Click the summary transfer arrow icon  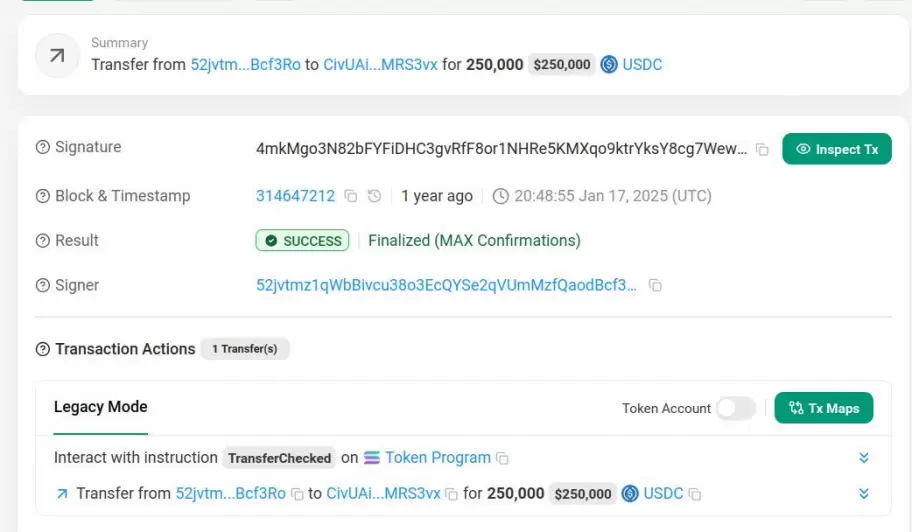(x=57, y=56)
